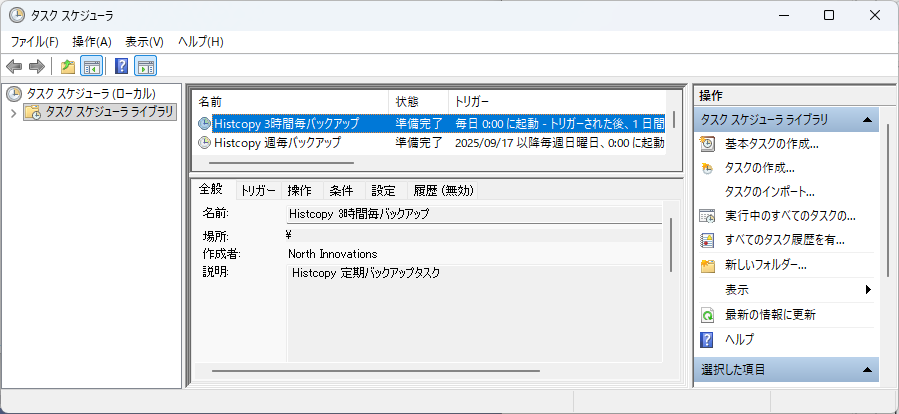Image resolution: width=899 pixels, height=414 pixels.
Task: Switch to the トリガー tab
Action: pos(258,191)
